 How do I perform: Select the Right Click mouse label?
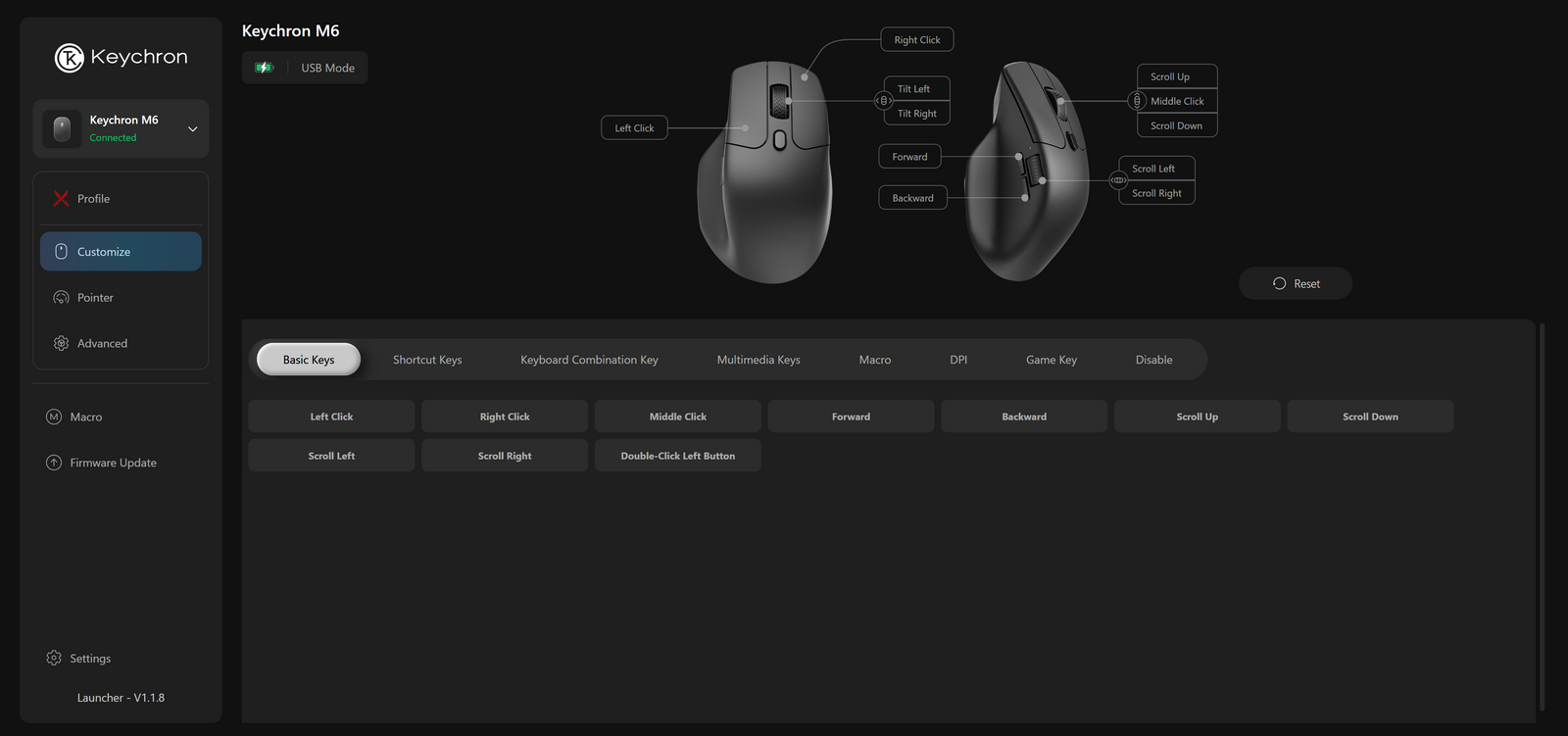(x=917, y=40)
